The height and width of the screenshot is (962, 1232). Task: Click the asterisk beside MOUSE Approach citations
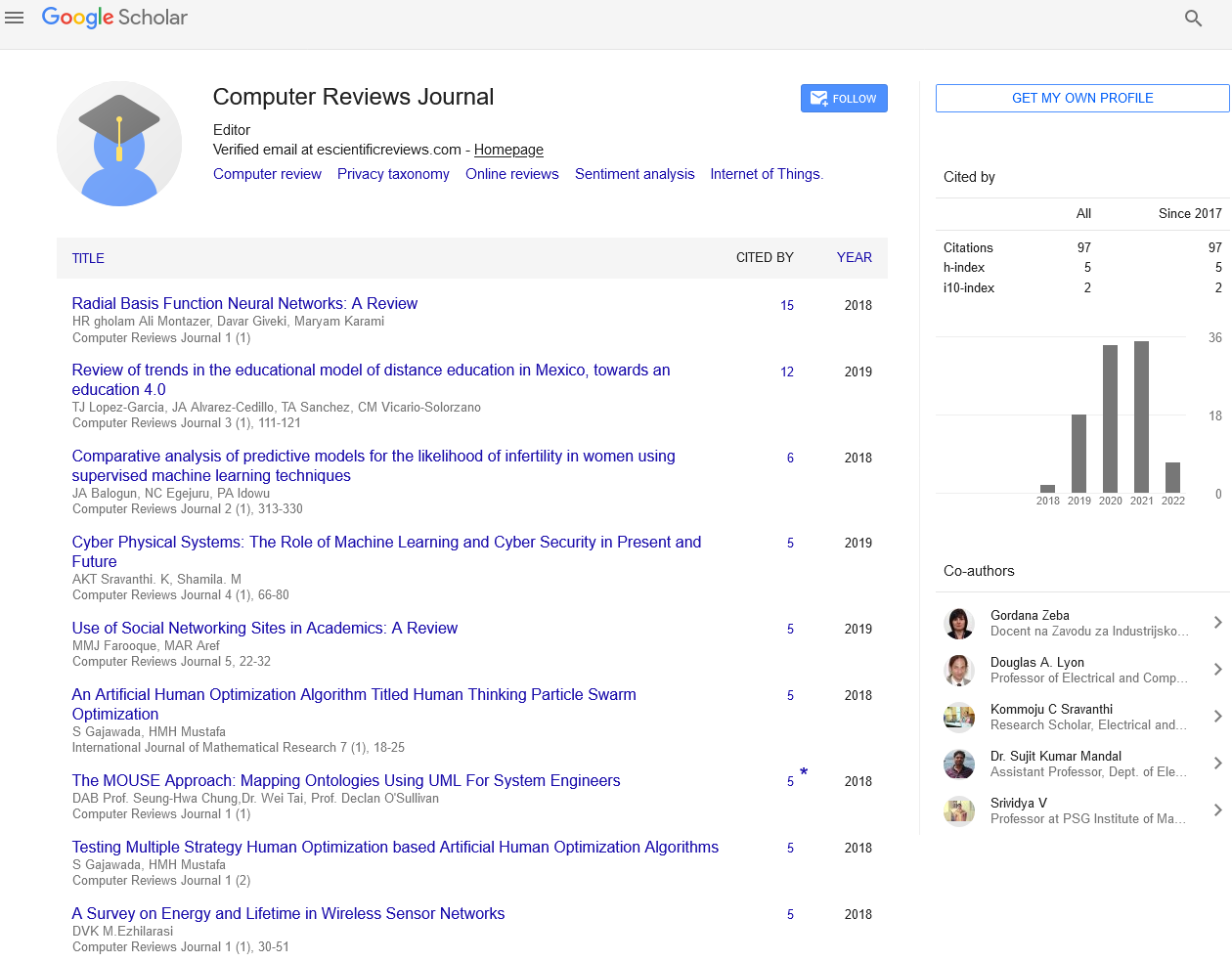coord(804,772)
